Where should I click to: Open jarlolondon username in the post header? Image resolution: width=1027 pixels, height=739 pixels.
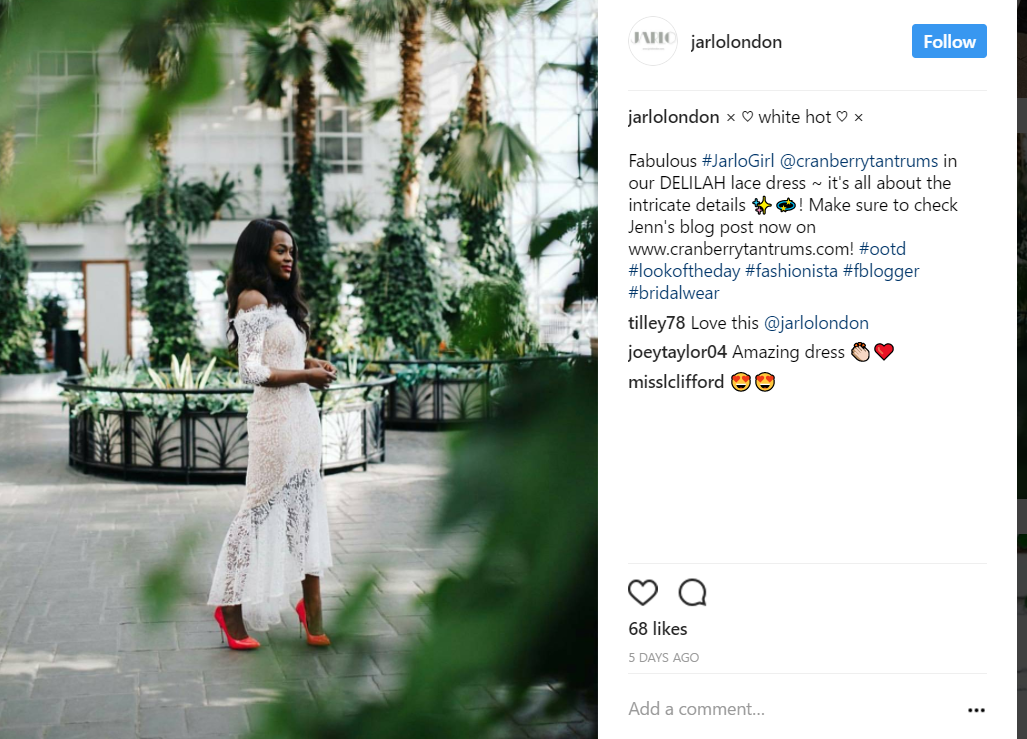(x=736, y=42)
